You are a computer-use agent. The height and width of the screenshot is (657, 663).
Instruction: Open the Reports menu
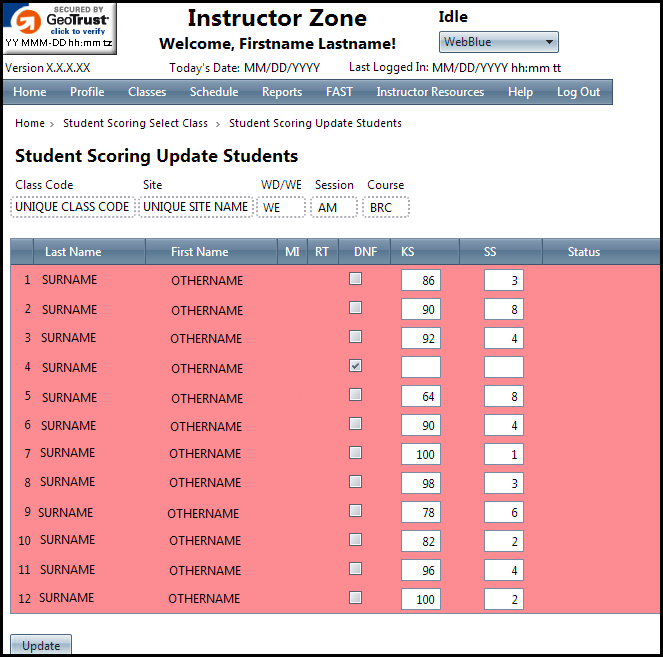click(282, 92)
